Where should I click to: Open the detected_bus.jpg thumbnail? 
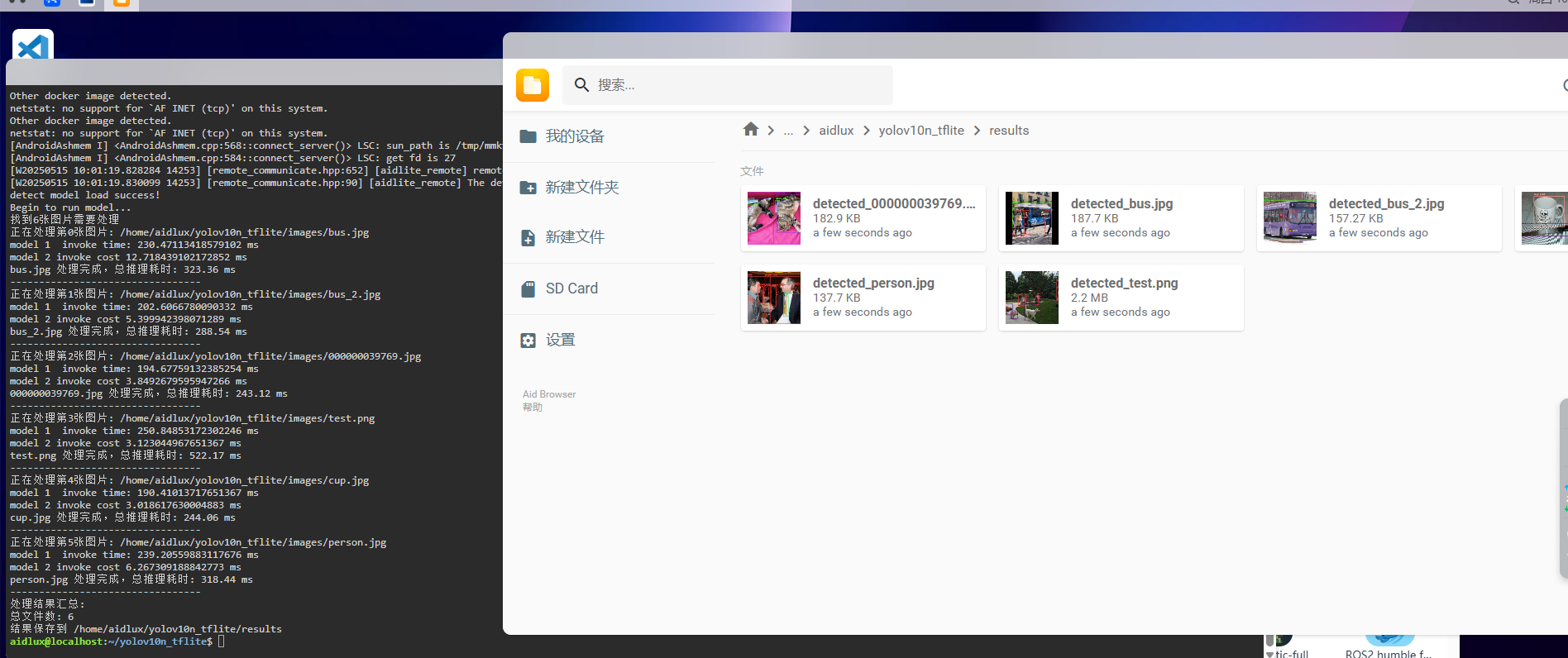point(1032,218)
